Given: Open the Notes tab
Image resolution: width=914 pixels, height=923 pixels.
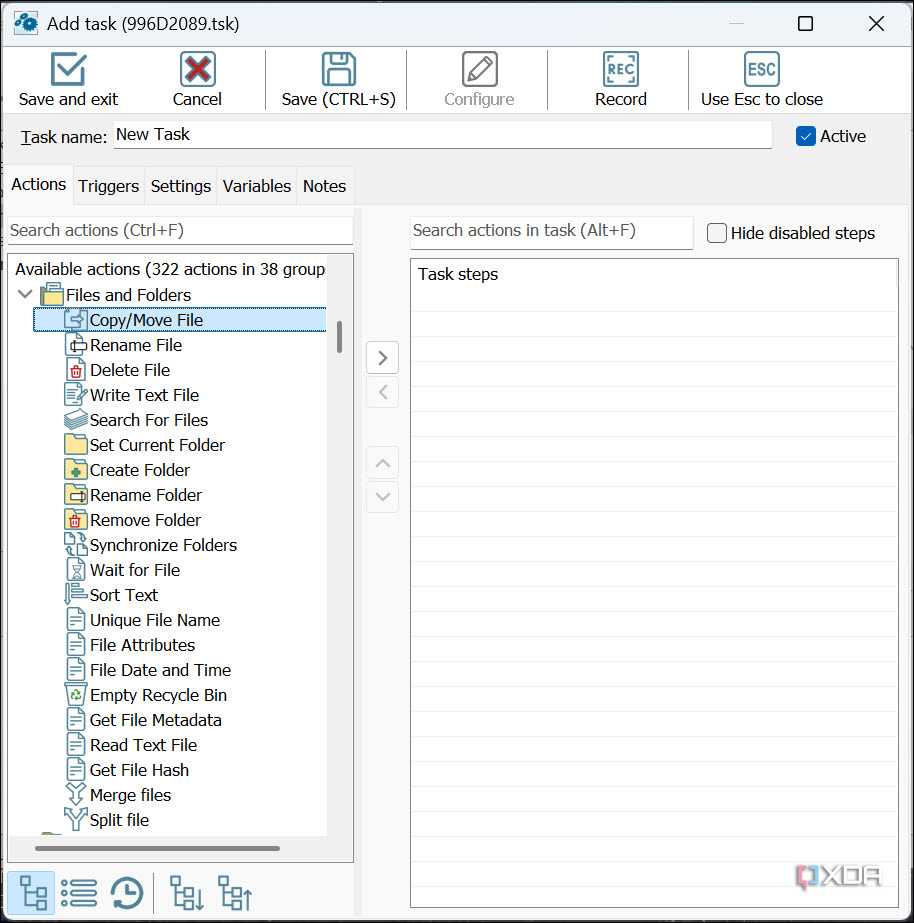Looking at the screenshot, I should tap(324, 186).
